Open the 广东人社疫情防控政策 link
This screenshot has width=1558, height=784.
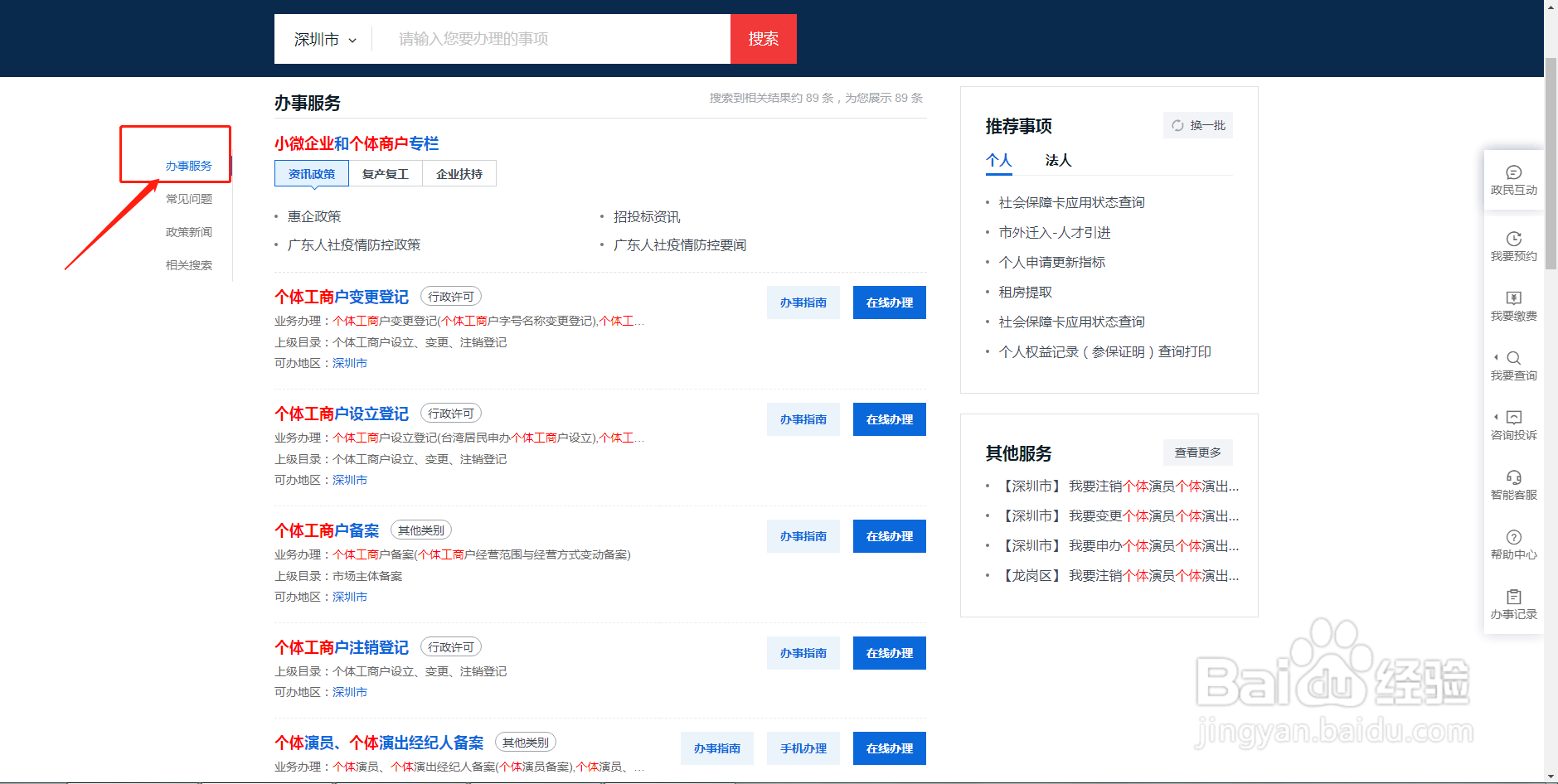pos(354,244)
